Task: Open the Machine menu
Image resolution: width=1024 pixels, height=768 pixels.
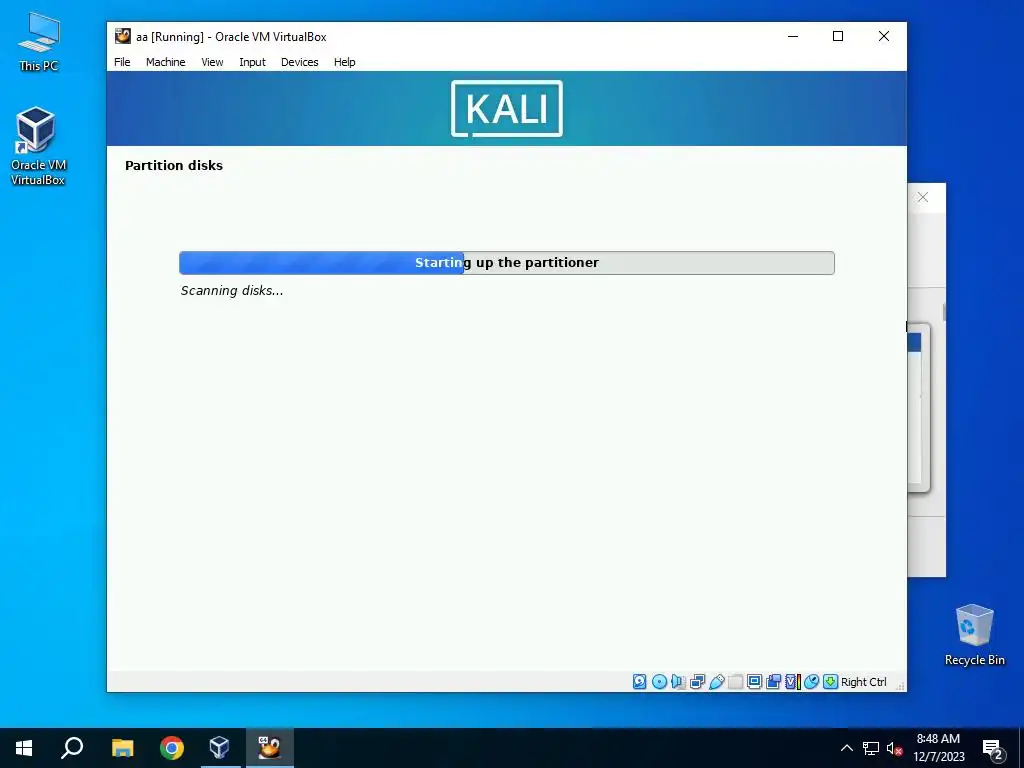Action: pyautogui.click(x=165, y=62)
